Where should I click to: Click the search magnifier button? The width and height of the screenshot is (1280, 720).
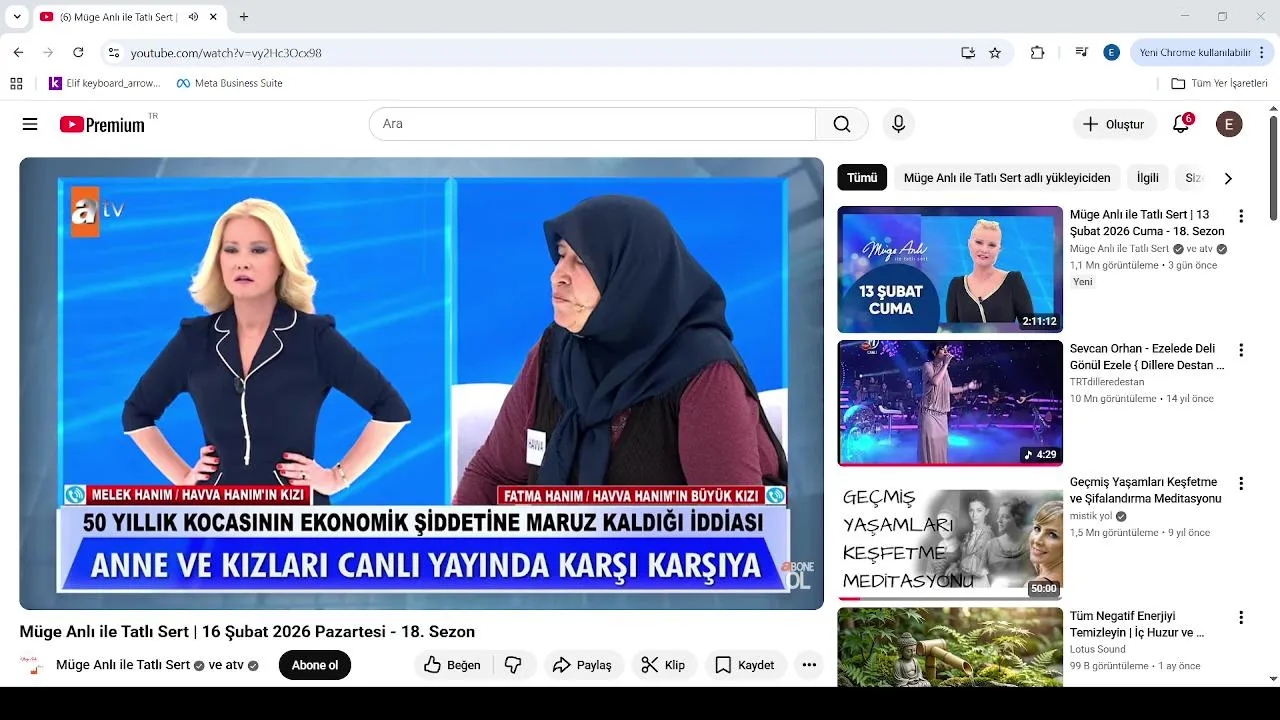click(x=842, y=124)
